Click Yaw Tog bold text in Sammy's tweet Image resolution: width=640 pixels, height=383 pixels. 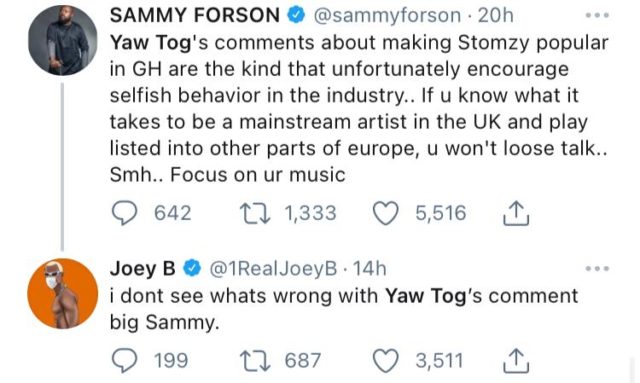tap(151, 43)
